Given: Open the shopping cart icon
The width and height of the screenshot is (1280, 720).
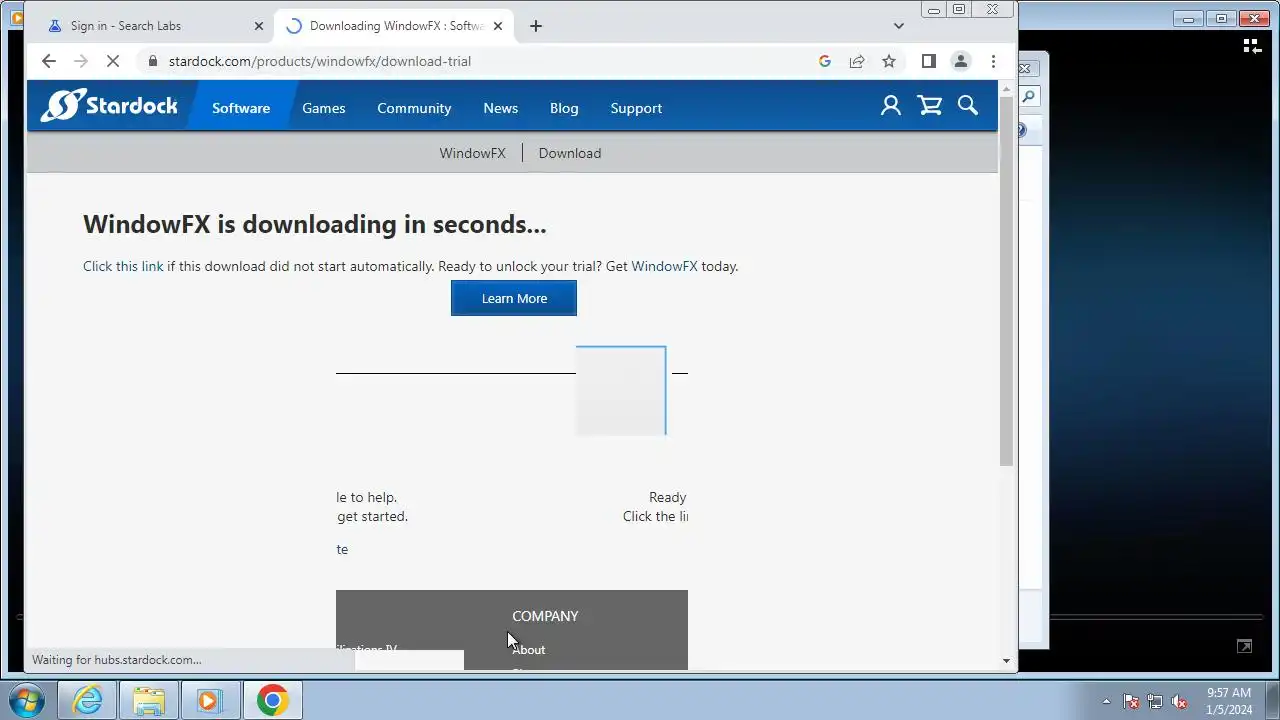Looking at the screenshot, I should tap(930, 106).
